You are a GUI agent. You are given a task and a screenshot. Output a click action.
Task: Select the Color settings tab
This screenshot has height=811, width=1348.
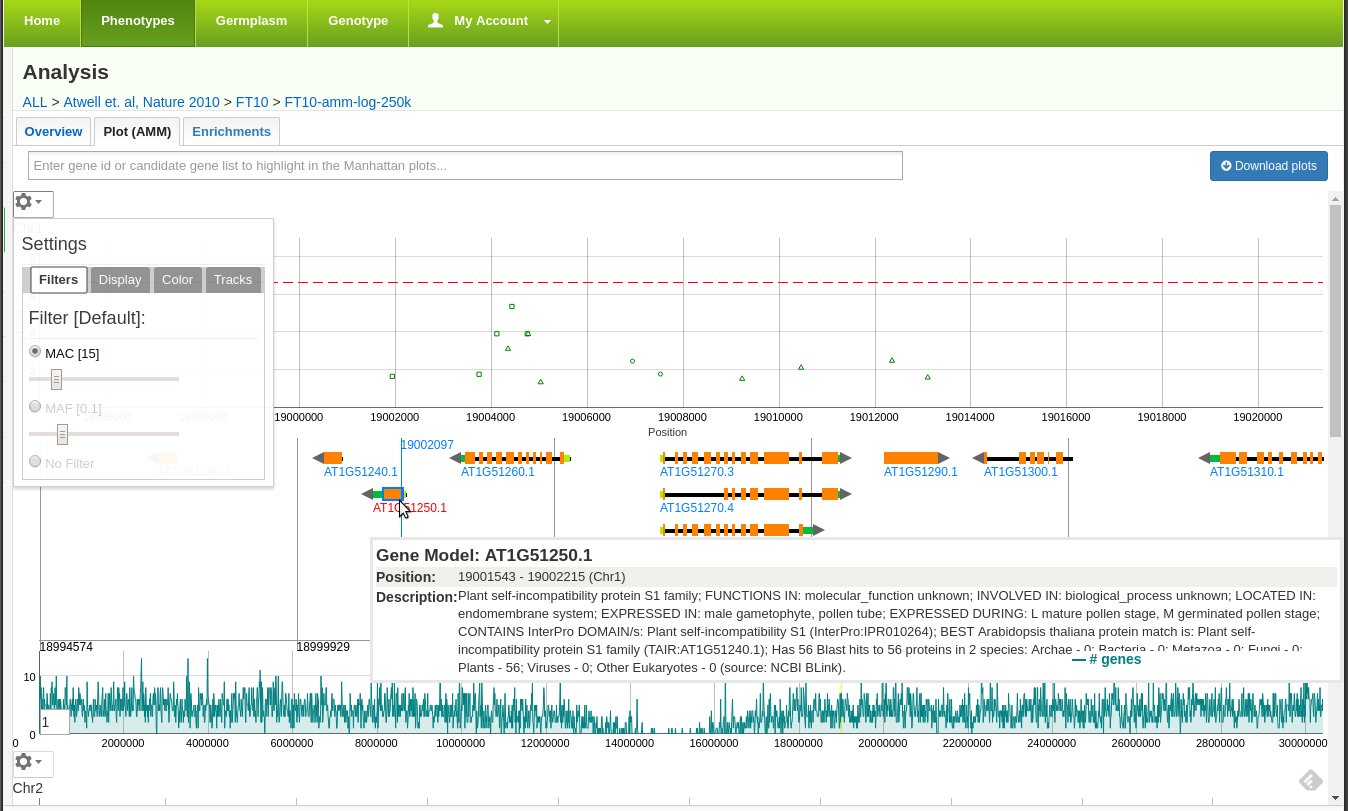(177, 280)
